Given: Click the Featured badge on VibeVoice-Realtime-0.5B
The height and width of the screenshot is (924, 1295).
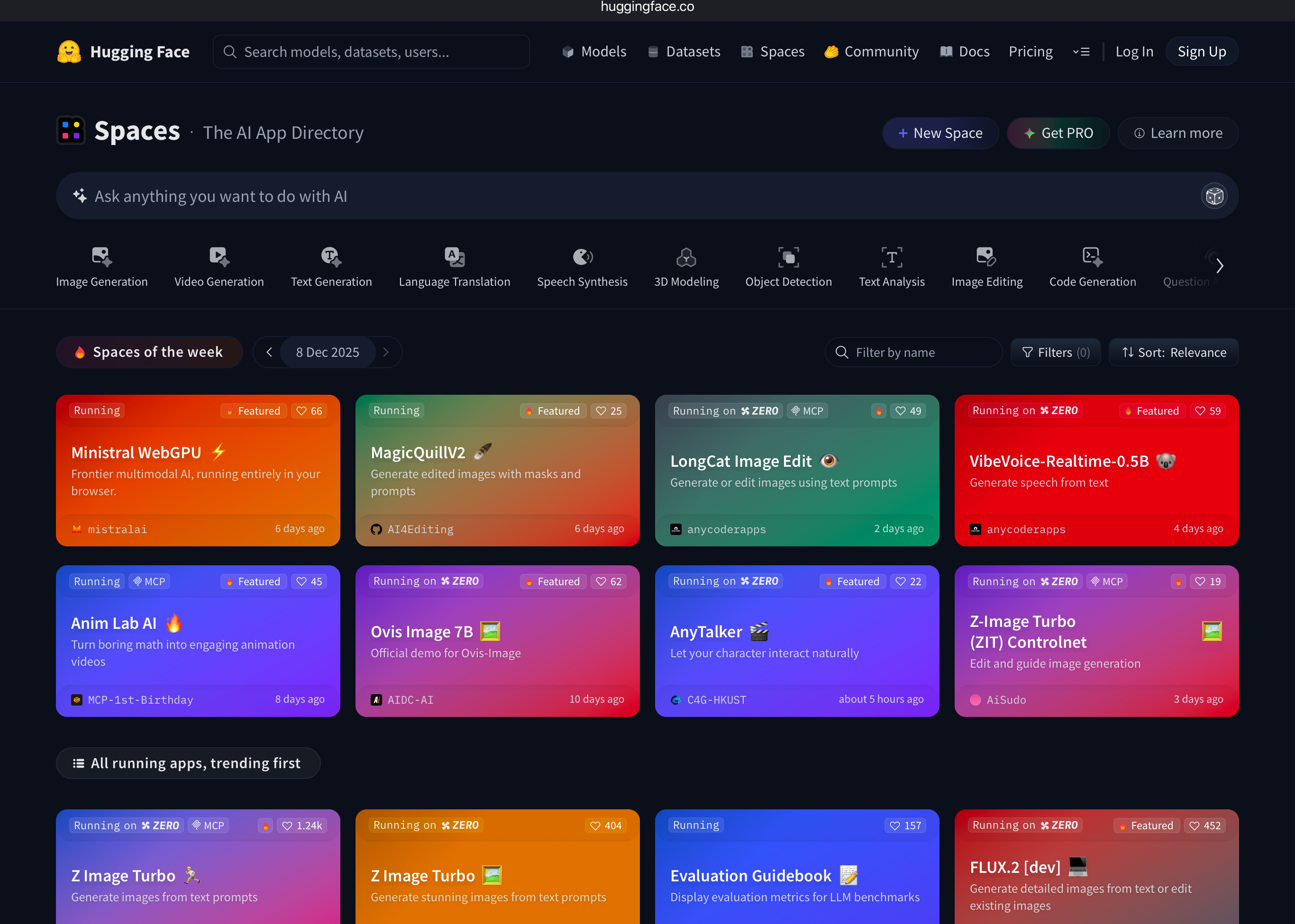Looking at the screenshot, I should 1152,411.
